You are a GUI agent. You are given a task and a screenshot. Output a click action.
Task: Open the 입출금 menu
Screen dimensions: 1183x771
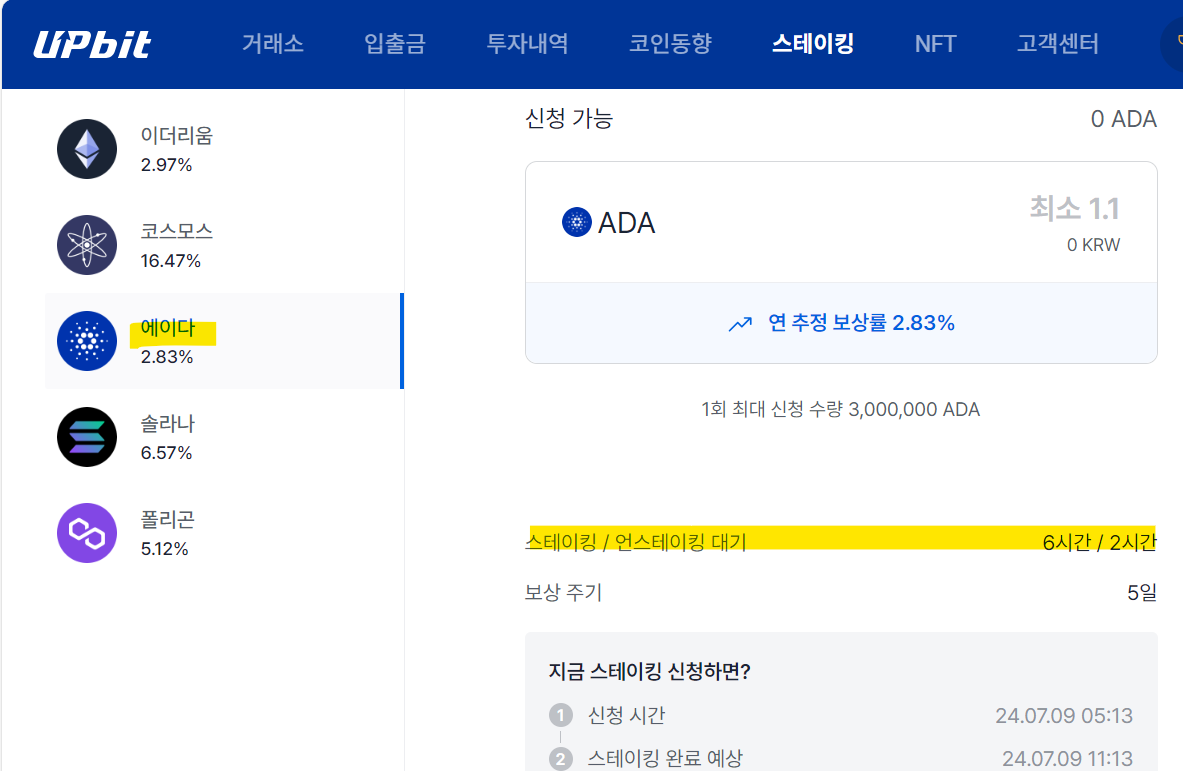point(395,44)
